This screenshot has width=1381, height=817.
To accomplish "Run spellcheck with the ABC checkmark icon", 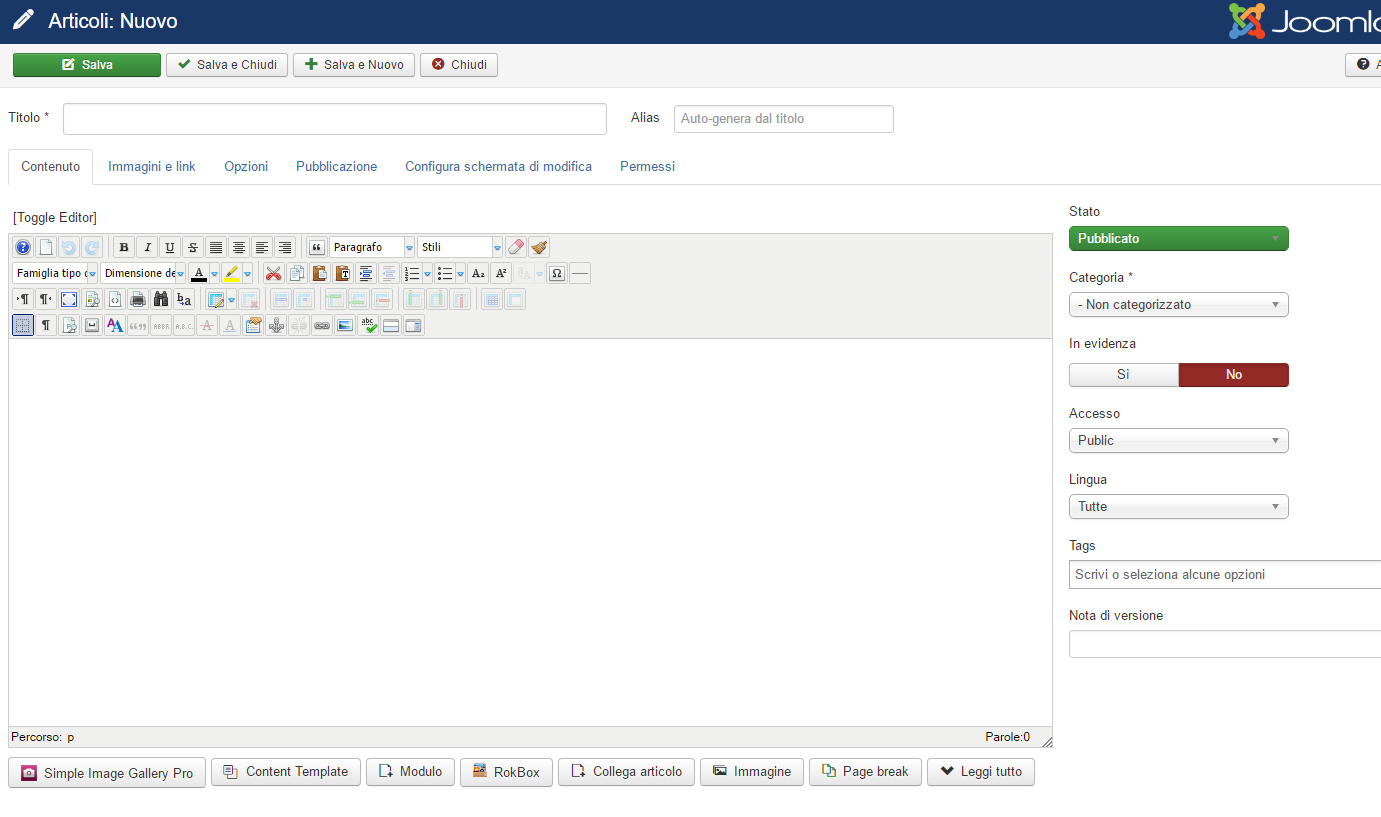I will click(369, 325).
